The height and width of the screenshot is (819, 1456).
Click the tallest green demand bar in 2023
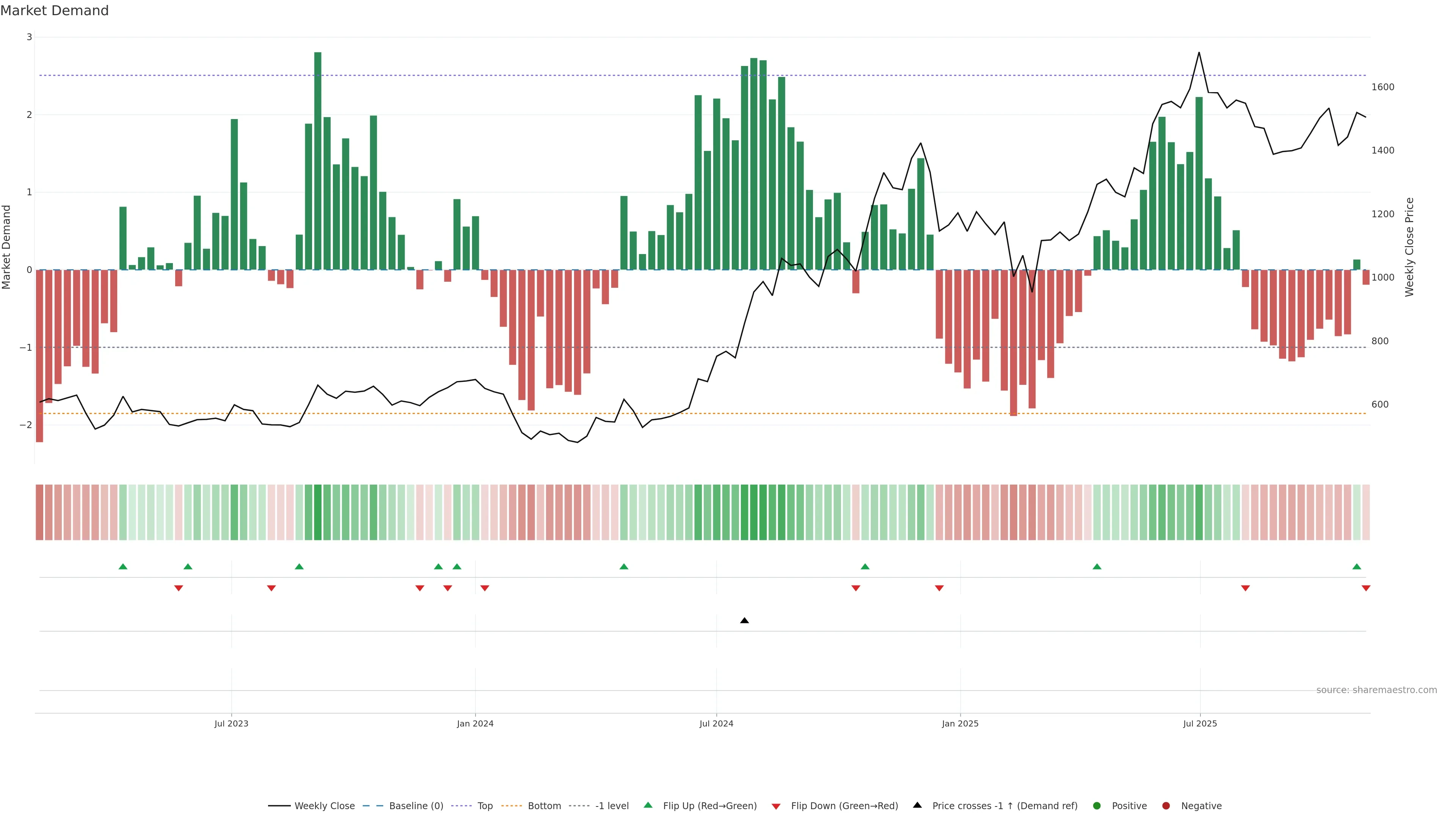click(318, 161)
